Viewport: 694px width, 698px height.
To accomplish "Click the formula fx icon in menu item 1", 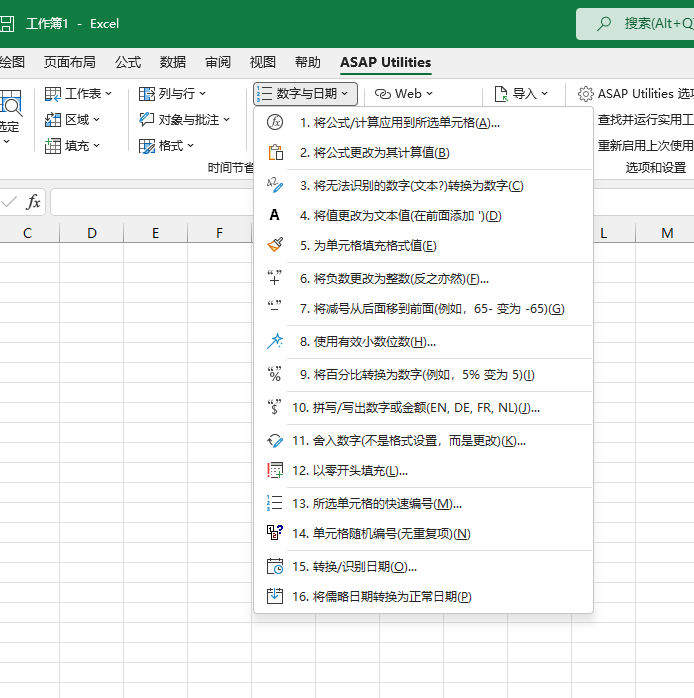I will [x=275, y=122].
